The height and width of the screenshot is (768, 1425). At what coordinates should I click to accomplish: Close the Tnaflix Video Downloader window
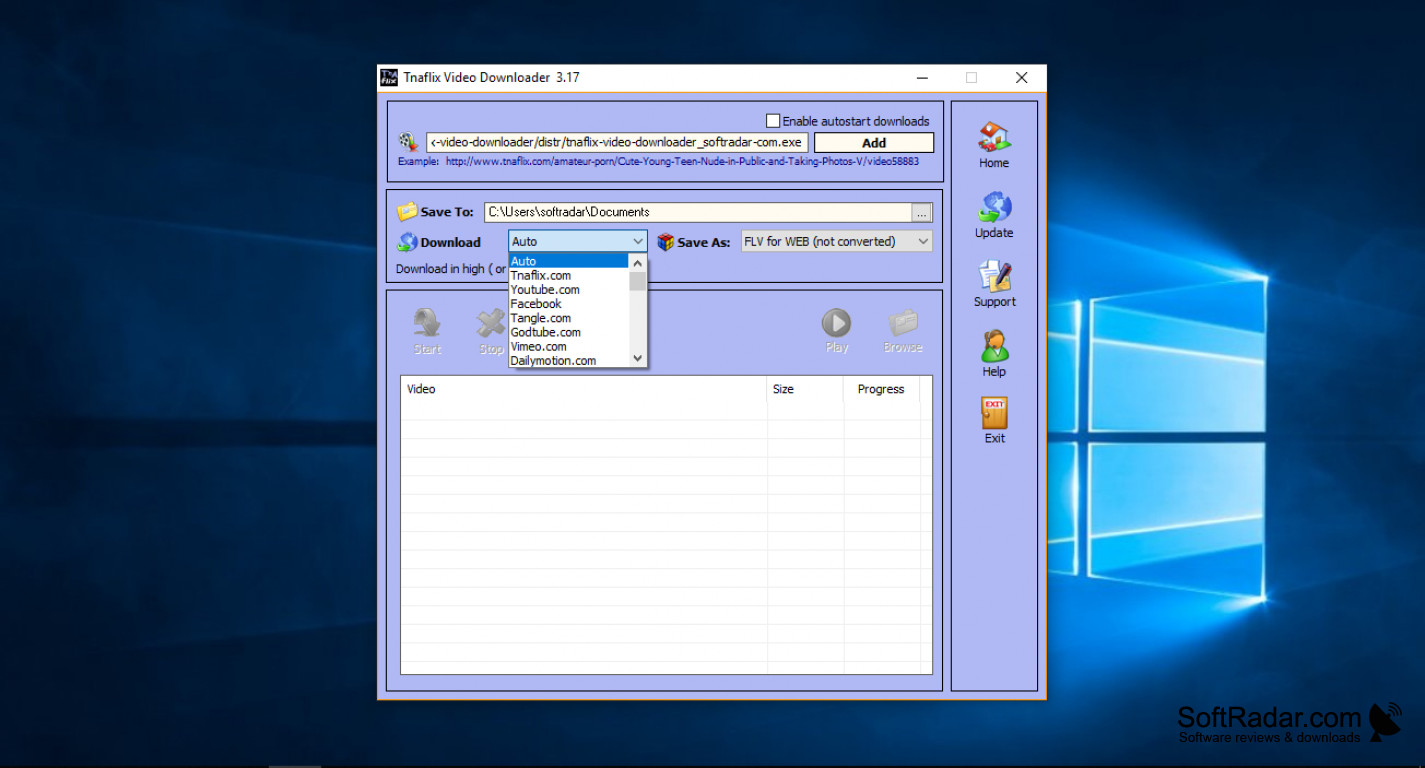(x=1021, y=77)
